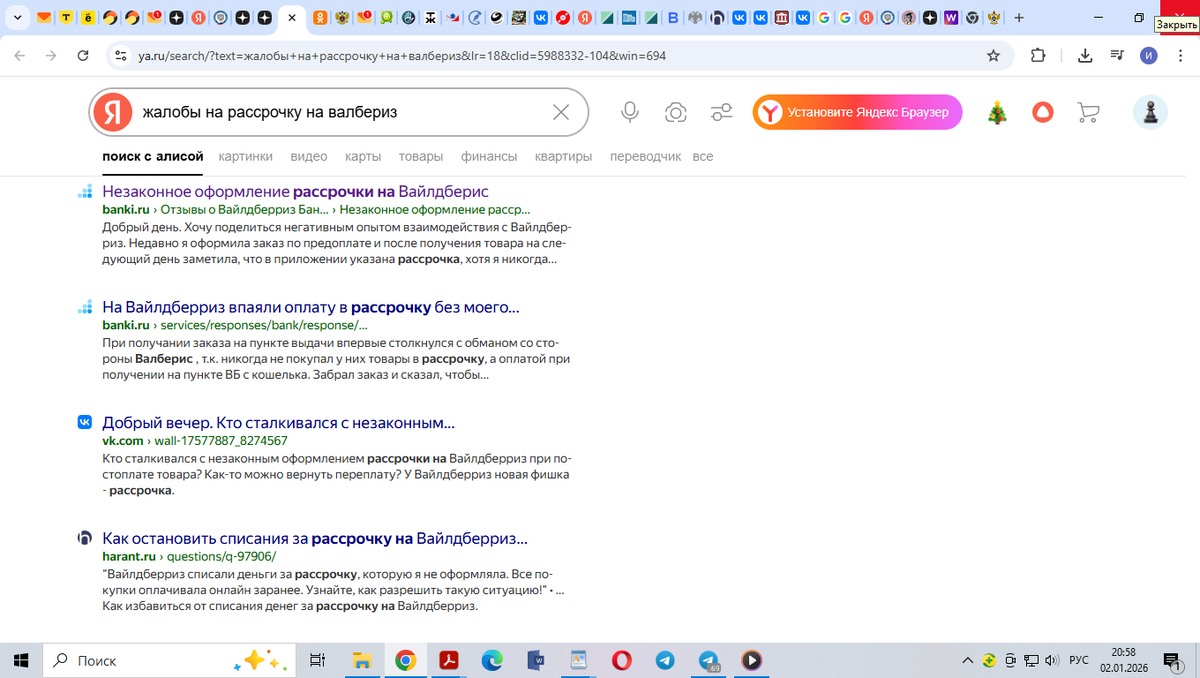
Task: Open Alice assistant red icon
Action: coord(1043,112)
